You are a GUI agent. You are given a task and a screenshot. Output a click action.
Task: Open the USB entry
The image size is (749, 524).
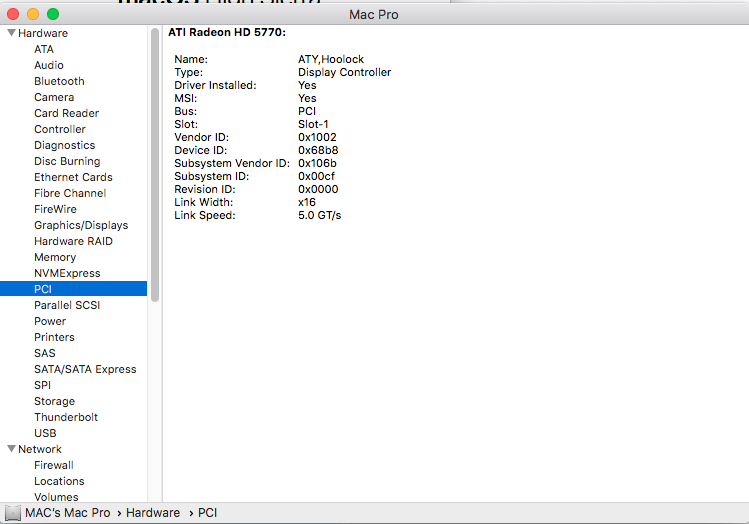45,433
